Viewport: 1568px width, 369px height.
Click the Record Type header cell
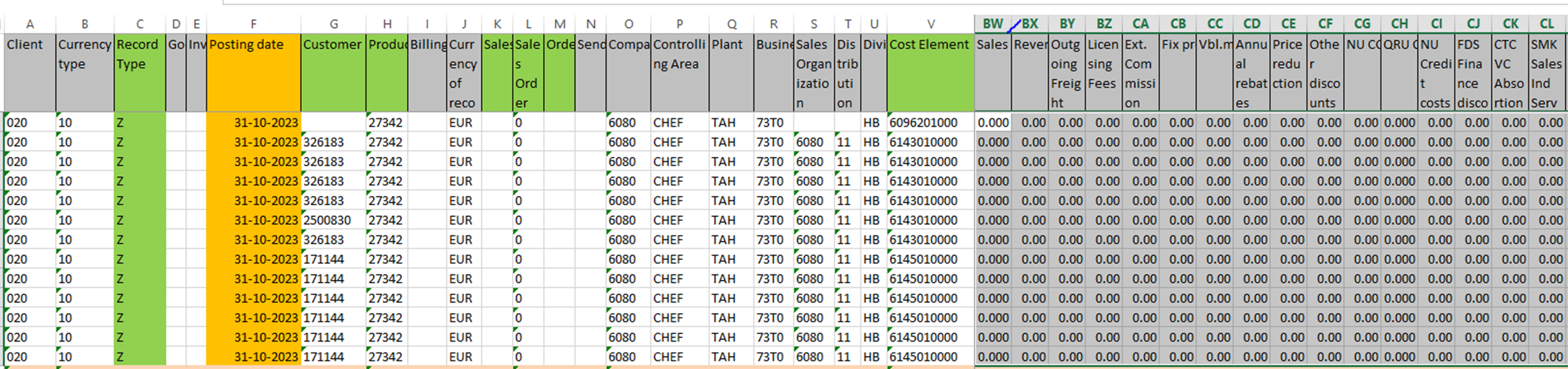pos(139,73)
